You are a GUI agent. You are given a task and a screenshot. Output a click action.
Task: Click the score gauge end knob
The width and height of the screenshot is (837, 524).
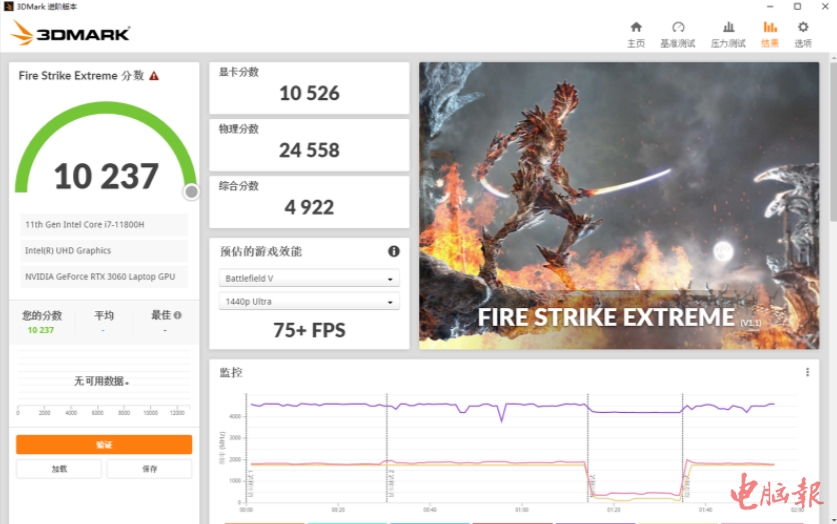[x=191, y=191]
